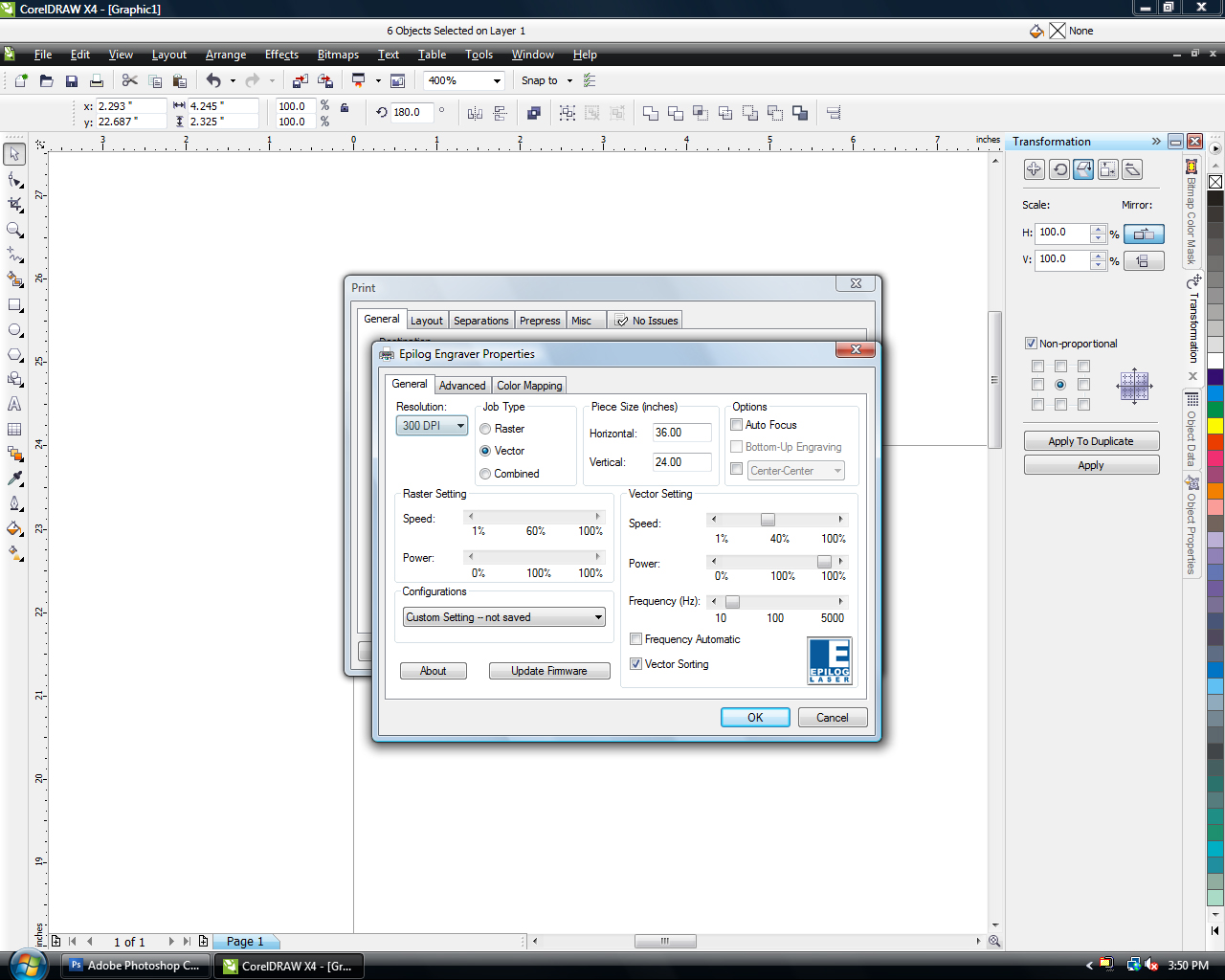Open the Layout tab in Print dialog
The height and width of the screenshot is (980, 1225).
pos(427,321)
